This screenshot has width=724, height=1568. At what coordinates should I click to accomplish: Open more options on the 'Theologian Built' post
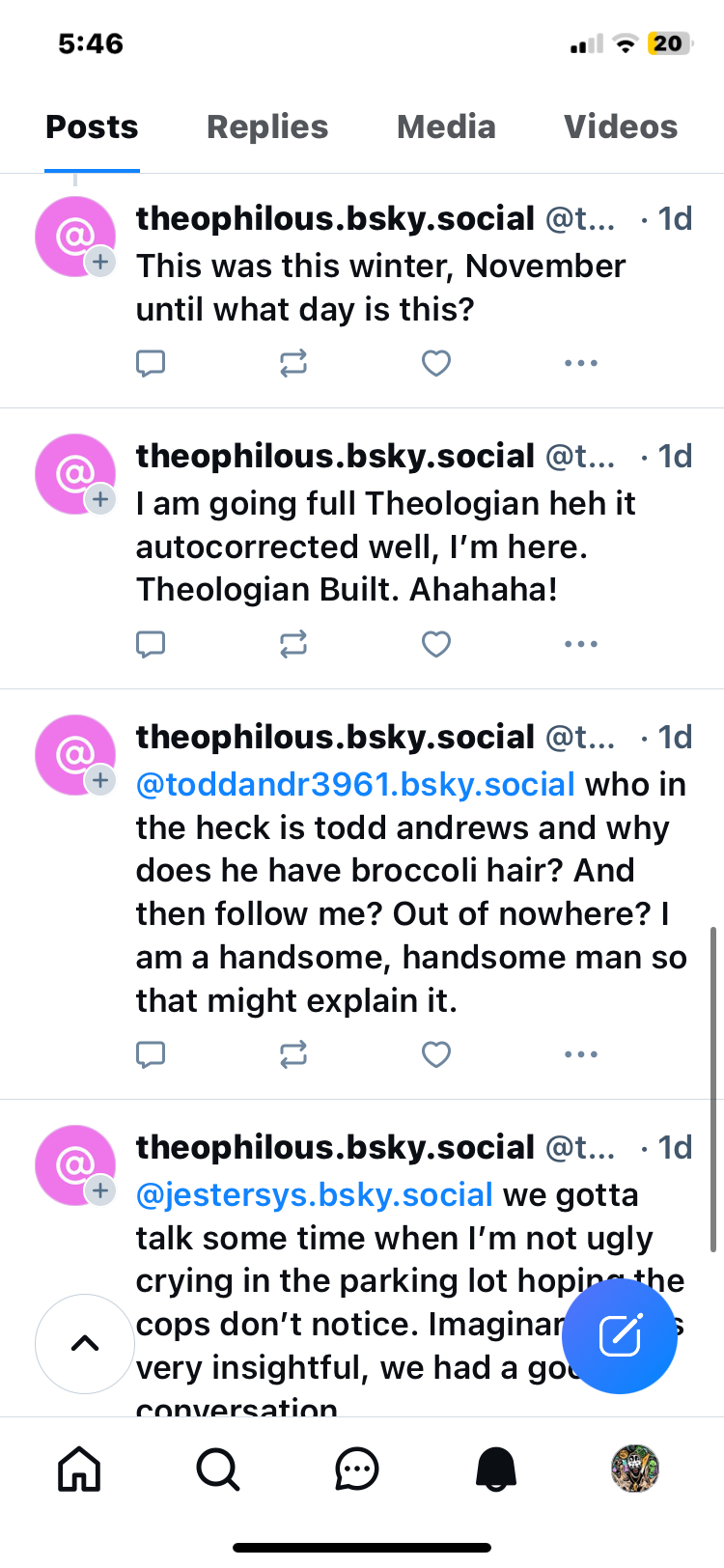pyautogui.click(x=580, y=644)
